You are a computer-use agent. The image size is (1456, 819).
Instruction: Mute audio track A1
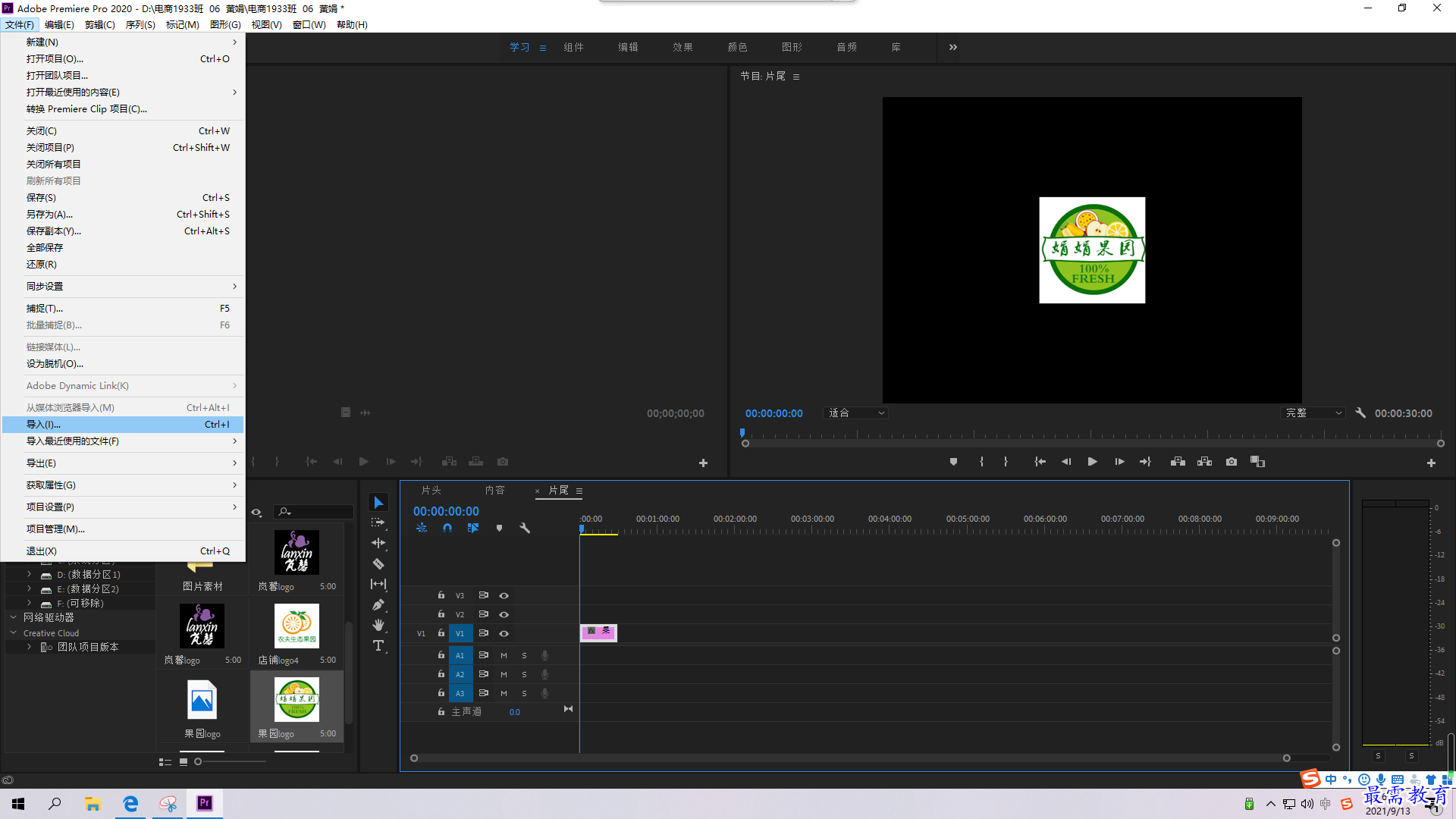(x=504, y=655)
